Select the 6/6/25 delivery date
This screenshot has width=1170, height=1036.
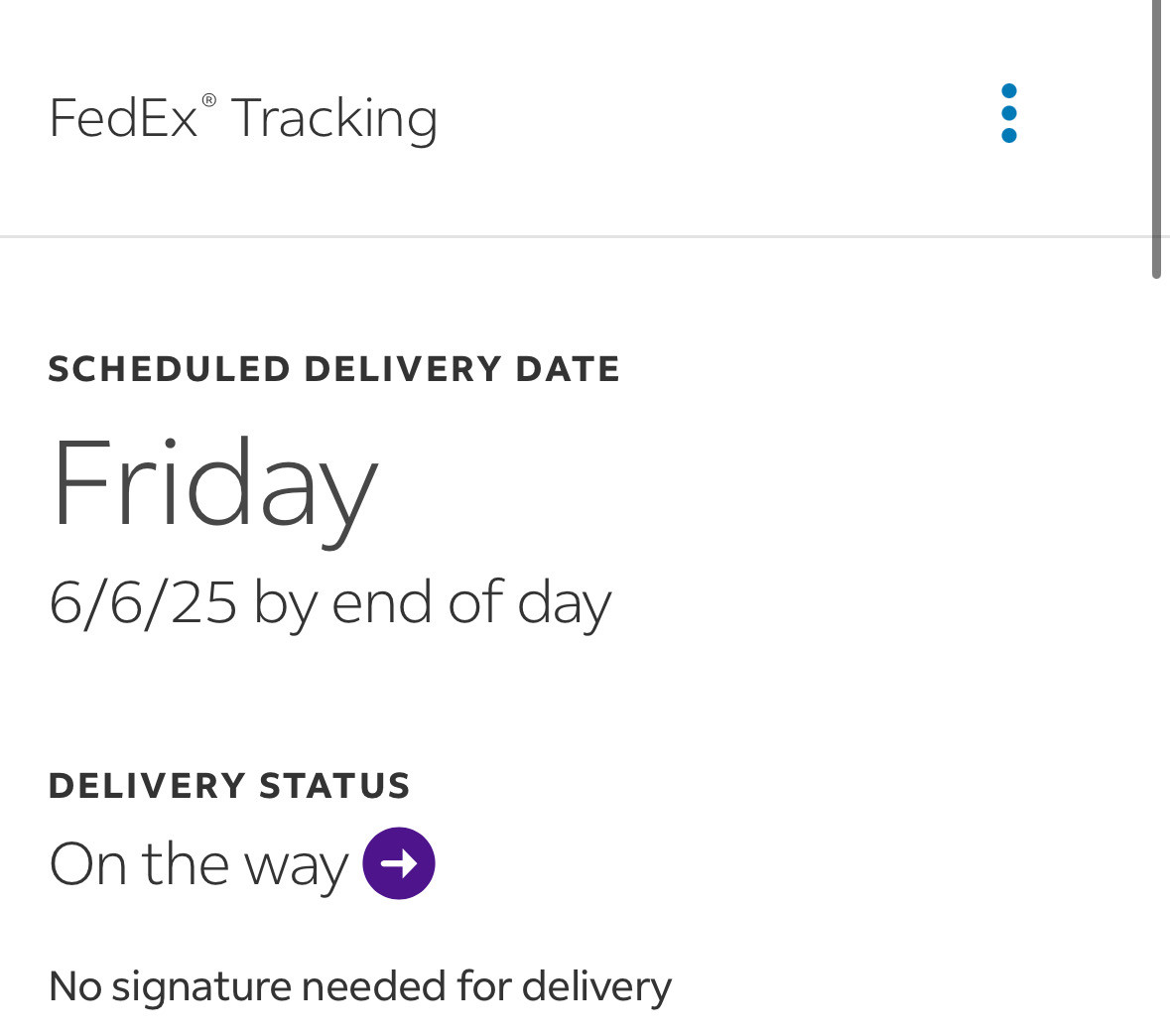point(143,602)
